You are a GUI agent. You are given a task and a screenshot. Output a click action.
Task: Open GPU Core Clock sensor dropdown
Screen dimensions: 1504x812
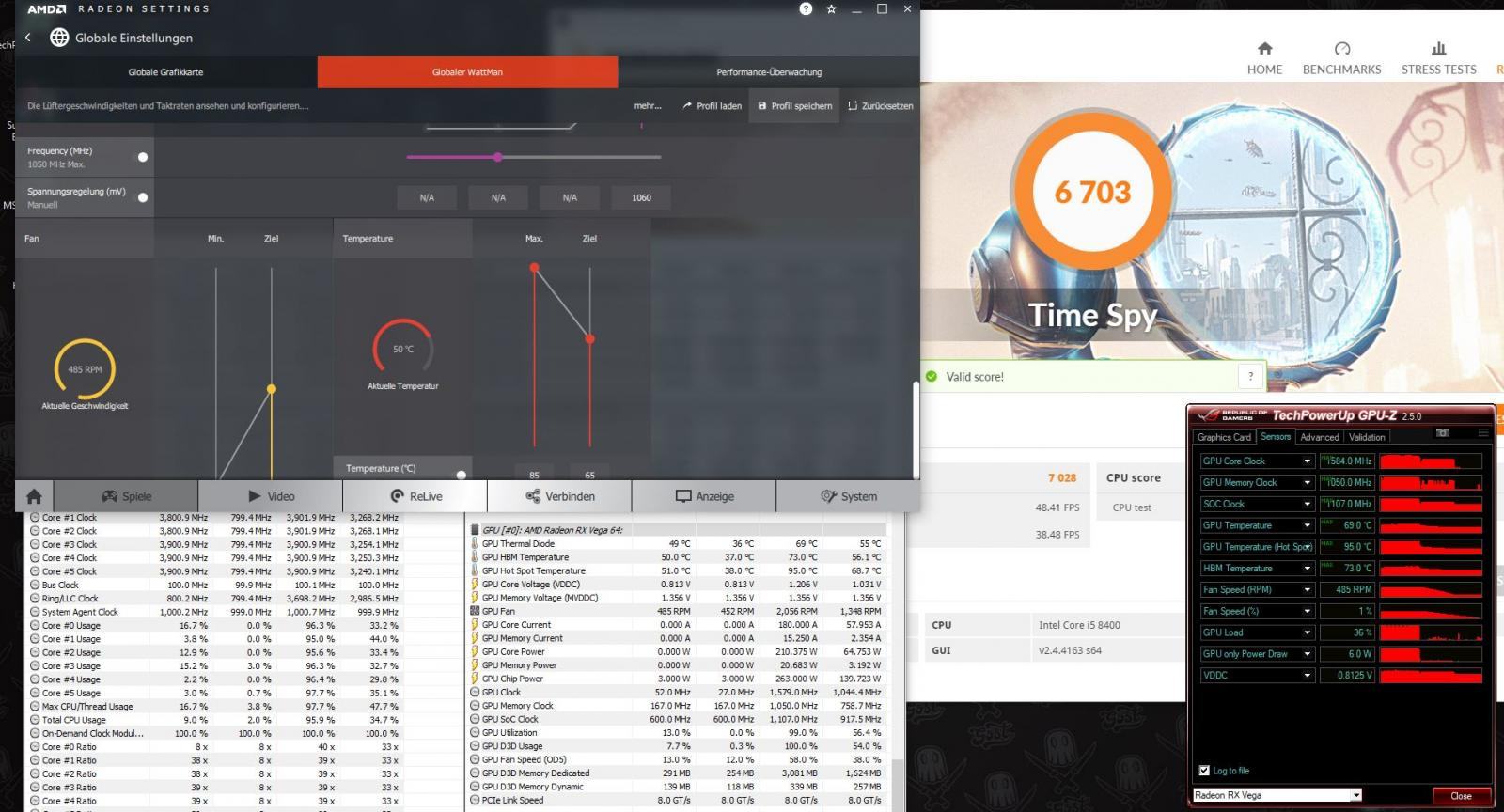[1307, 461]
